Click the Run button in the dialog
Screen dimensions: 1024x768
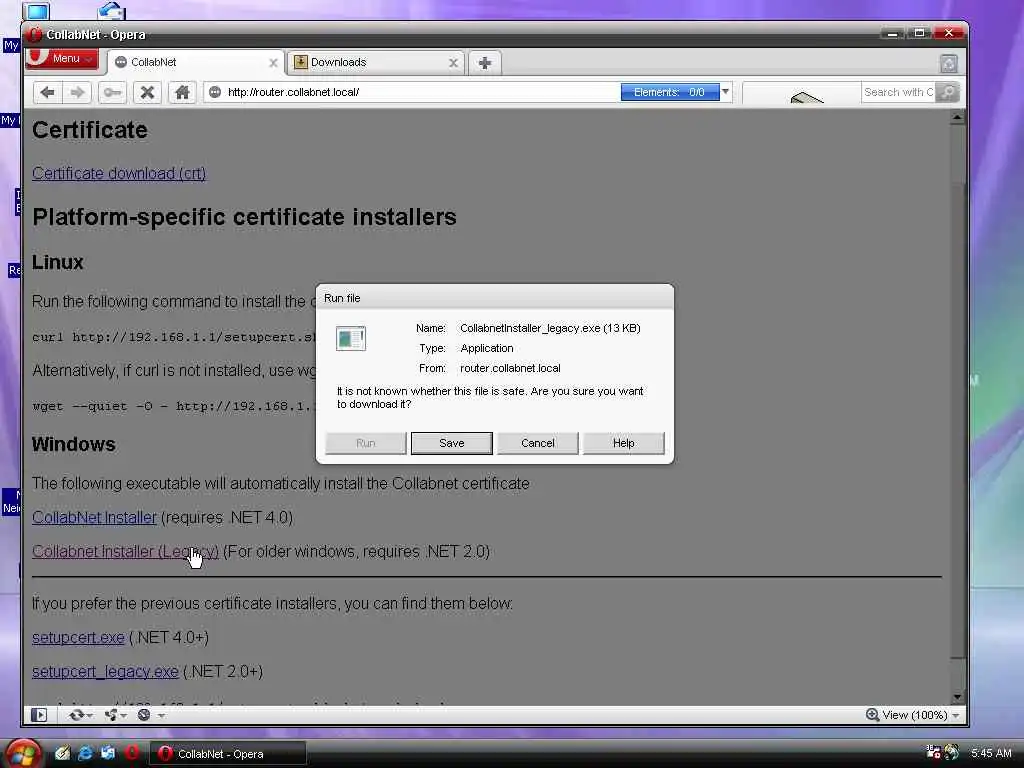(x=366, y=443)
